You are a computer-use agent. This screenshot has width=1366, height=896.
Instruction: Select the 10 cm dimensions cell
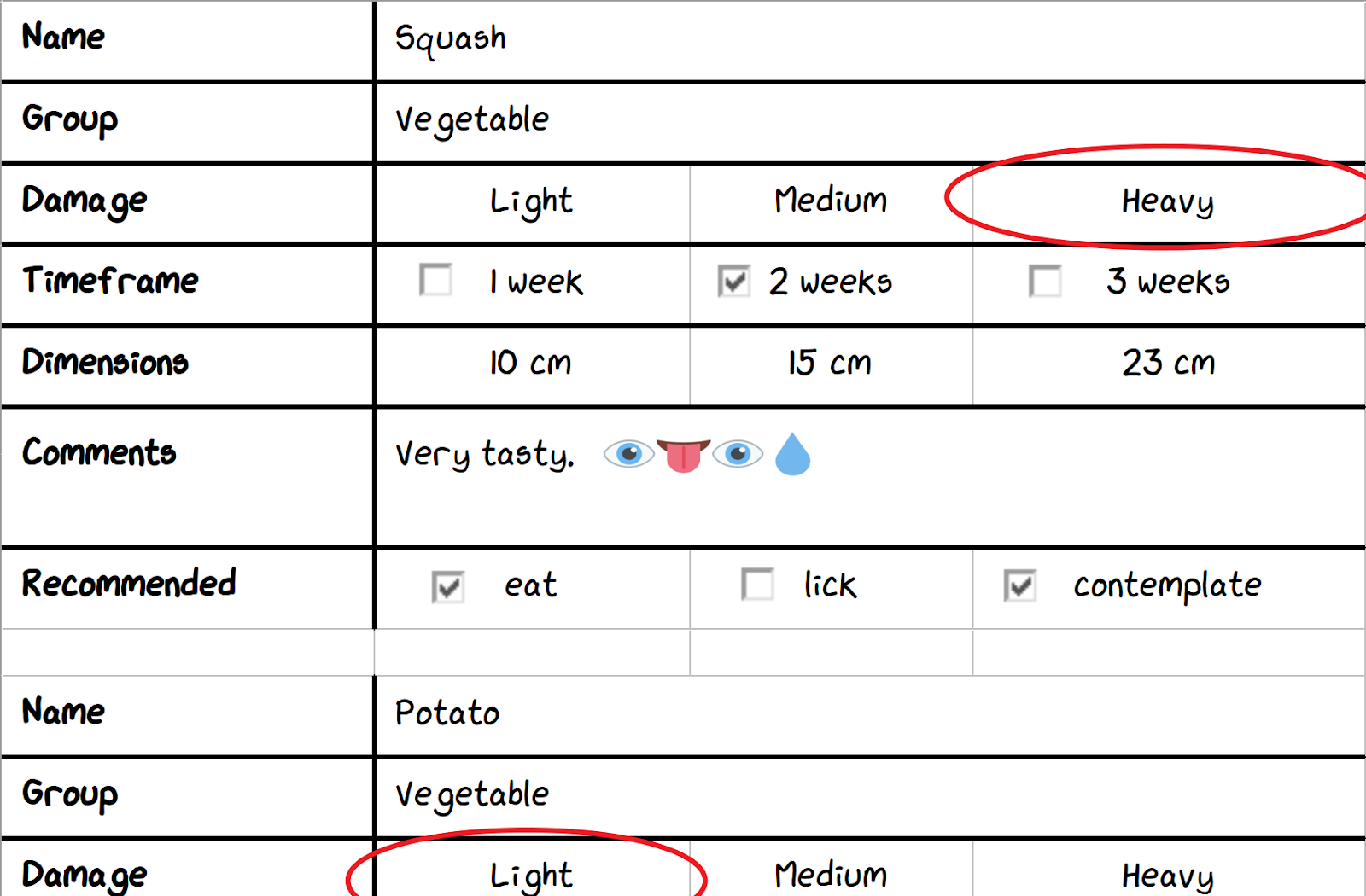532,365
